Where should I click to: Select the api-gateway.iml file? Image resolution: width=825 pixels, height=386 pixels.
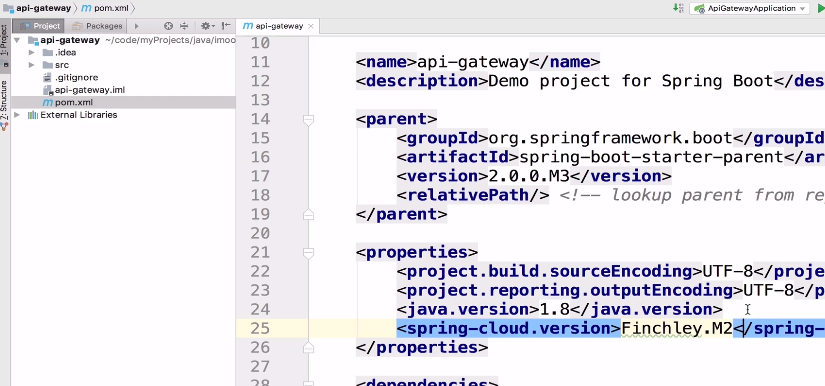(89, 90)
